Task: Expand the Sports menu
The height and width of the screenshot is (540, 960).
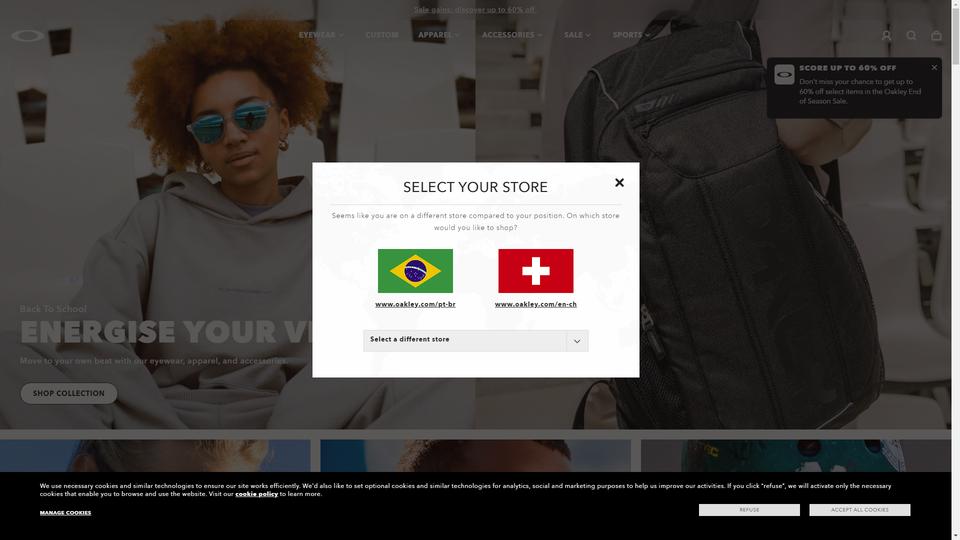Action: click(631, 35)
